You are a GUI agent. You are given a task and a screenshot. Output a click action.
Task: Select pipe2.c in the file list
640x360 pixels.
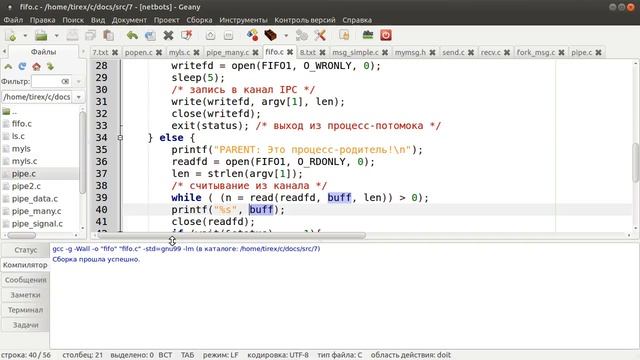point(26,186)
